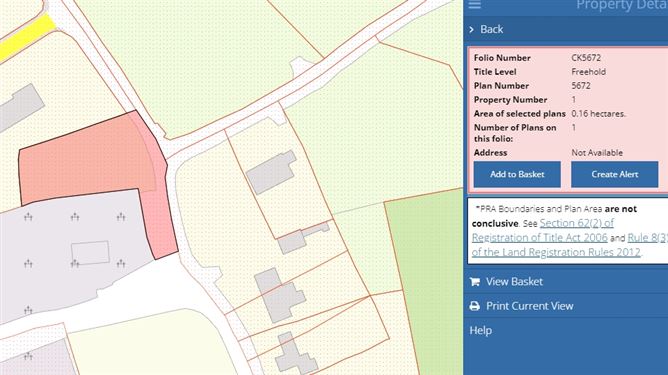
Task: Click the shopping cart basket icon
Action: pyautogui.click(x=475, y=282)
